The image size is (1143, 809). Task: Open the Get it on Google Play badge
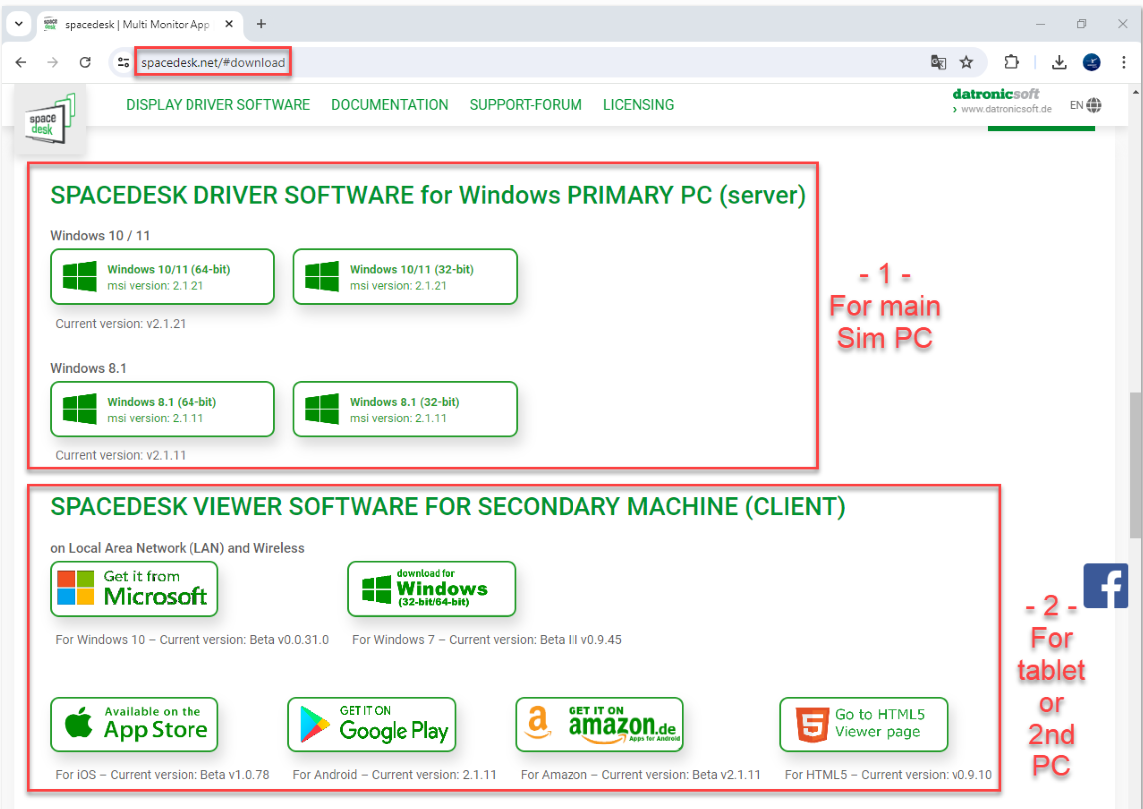372,724
